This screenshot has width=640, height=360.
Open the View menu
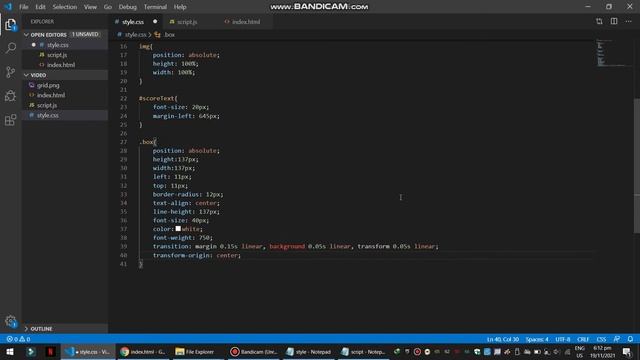tap(90, 7)
